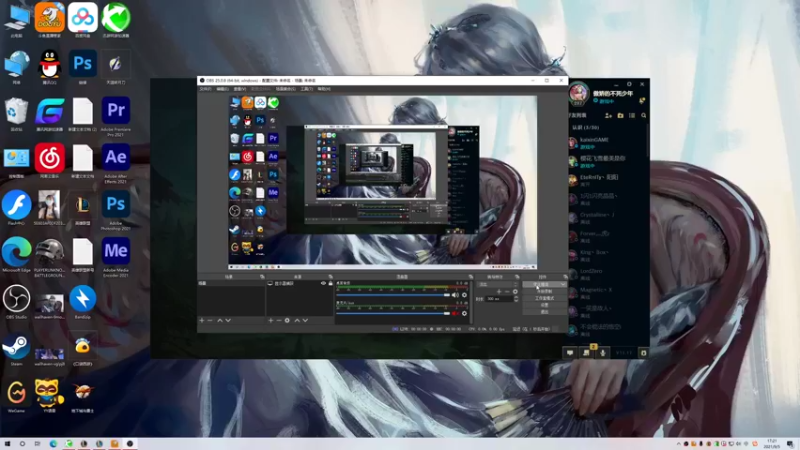
Task: Click transition duration 300 ms field
Action: pyautogui.click(x=499, y=298)
